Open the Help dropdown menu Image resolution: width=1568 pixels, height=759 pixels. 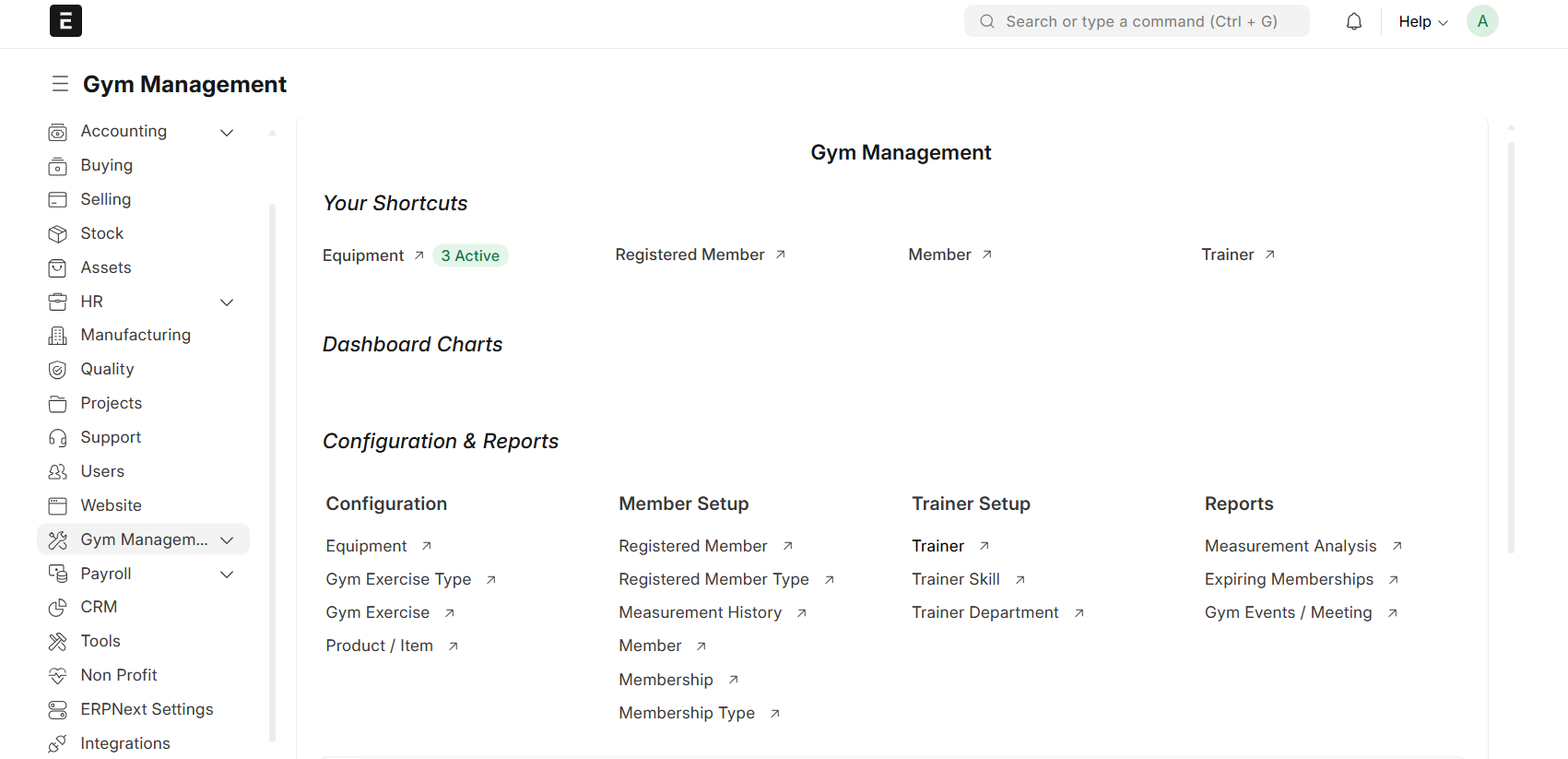(1422, 21)
